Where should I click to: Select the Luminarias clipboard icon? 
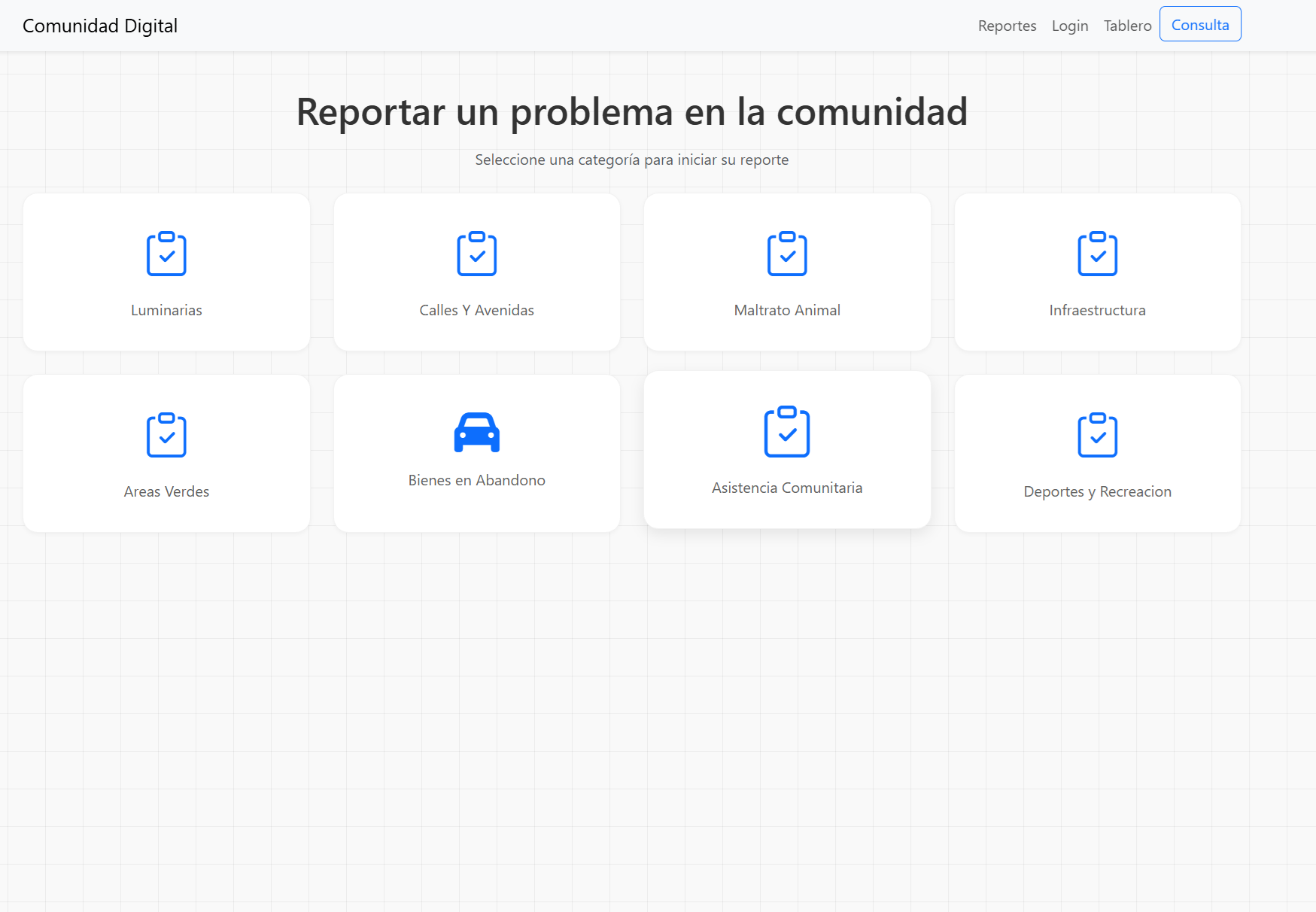tap(166, 254)
